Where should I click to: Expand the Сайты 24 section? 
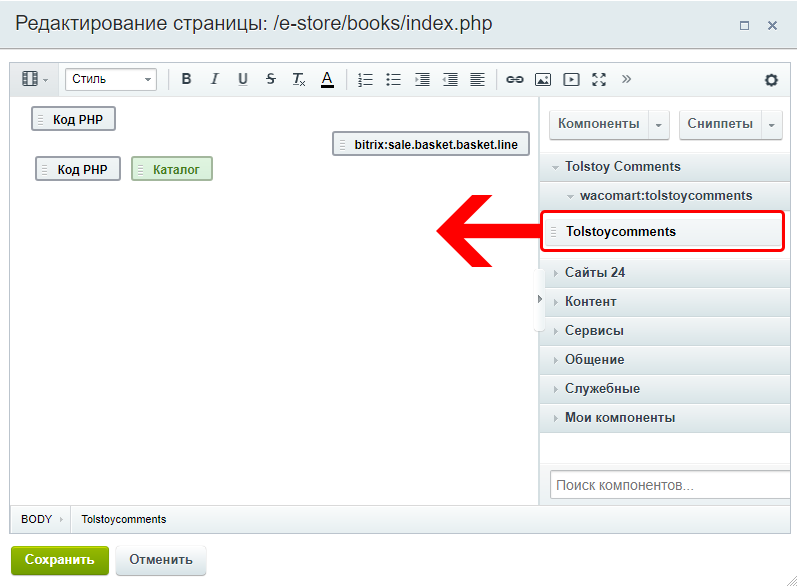pyautogui.click(x=664, y=273)
